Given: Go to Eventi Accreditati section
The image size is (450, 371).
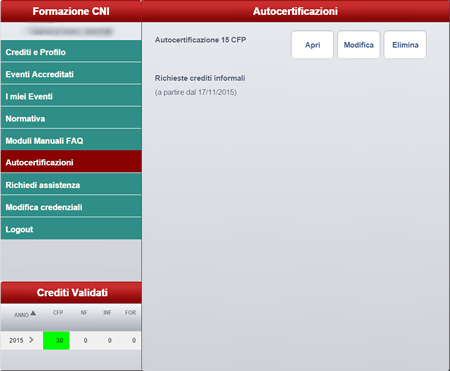Looking at the screenshot, I should pos(71,74).
